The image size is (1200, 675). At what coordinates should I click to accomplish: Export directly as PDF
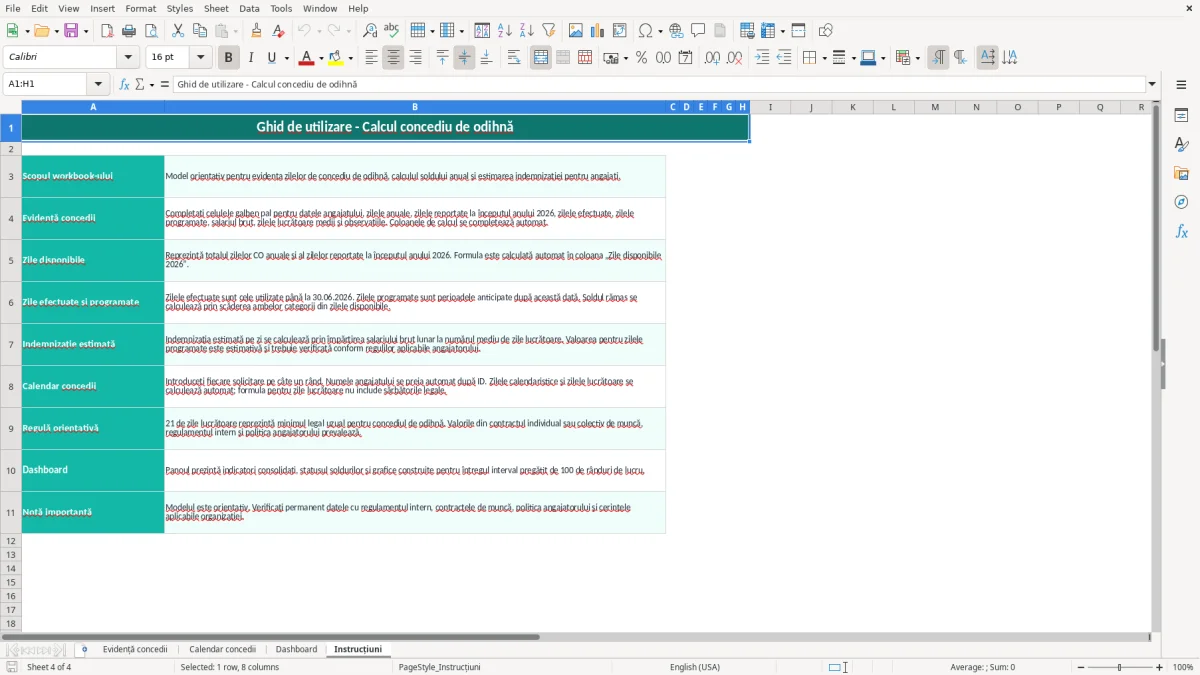107,31
